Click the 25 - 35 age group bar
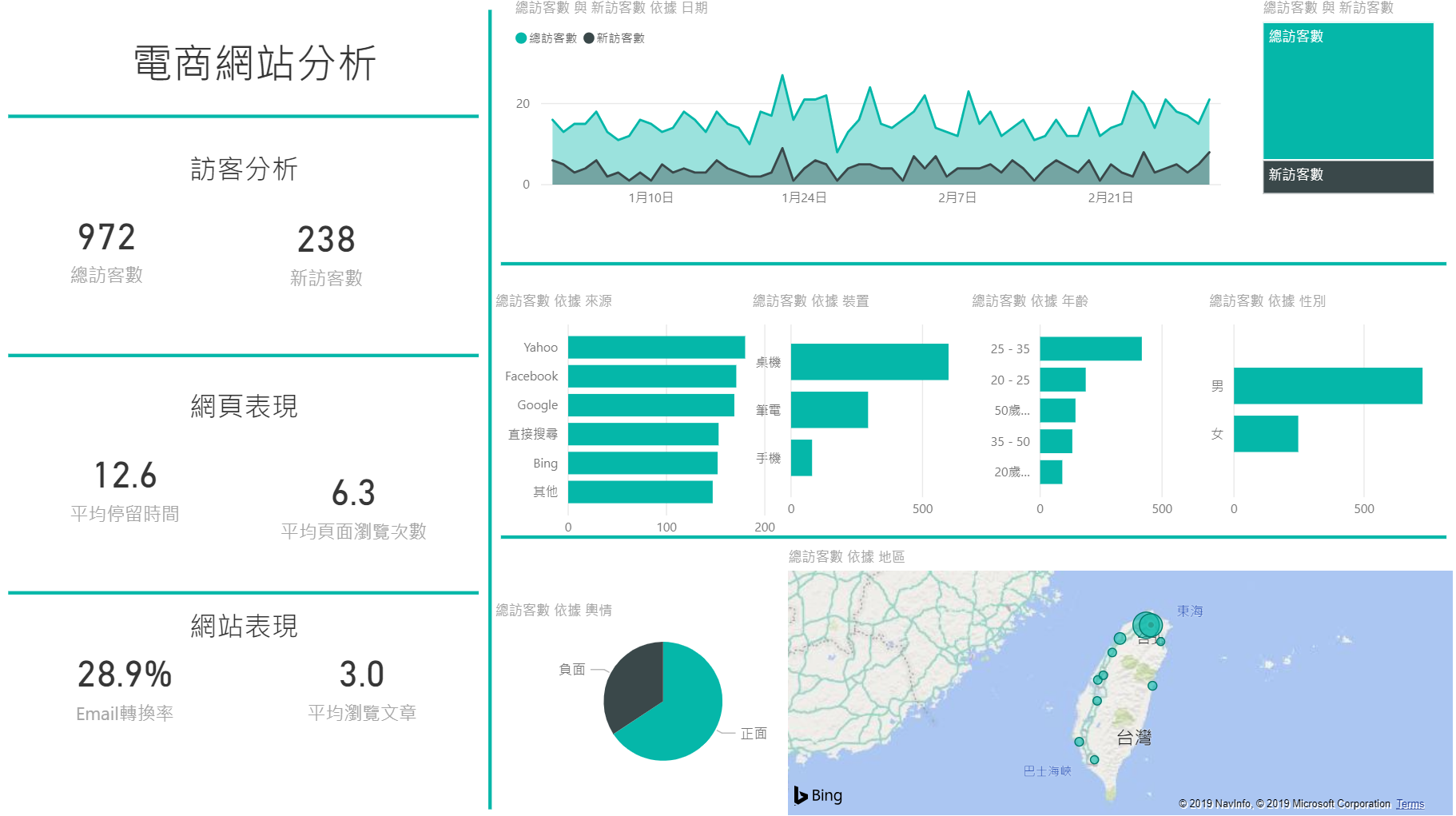Image resolution: width=1456 pixels, height=816 pixels. [1090, 349]
